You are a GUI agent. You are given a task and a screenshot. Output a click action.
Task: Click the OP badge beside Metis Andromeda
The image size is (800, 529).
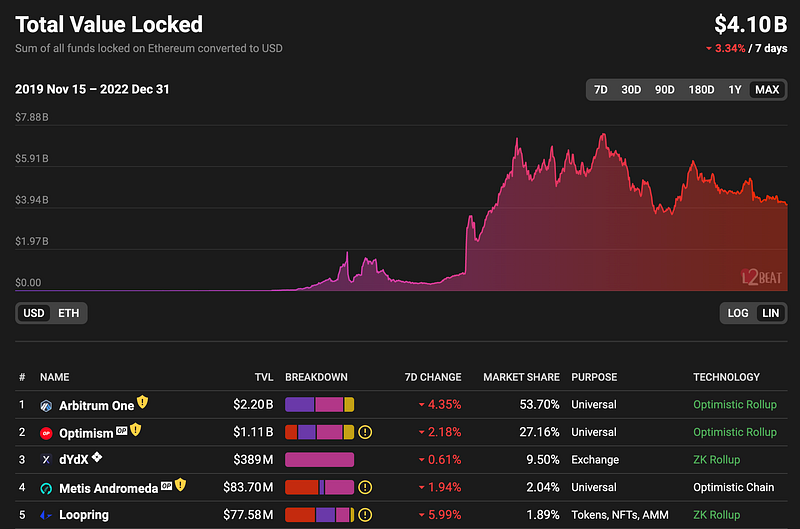166,486
